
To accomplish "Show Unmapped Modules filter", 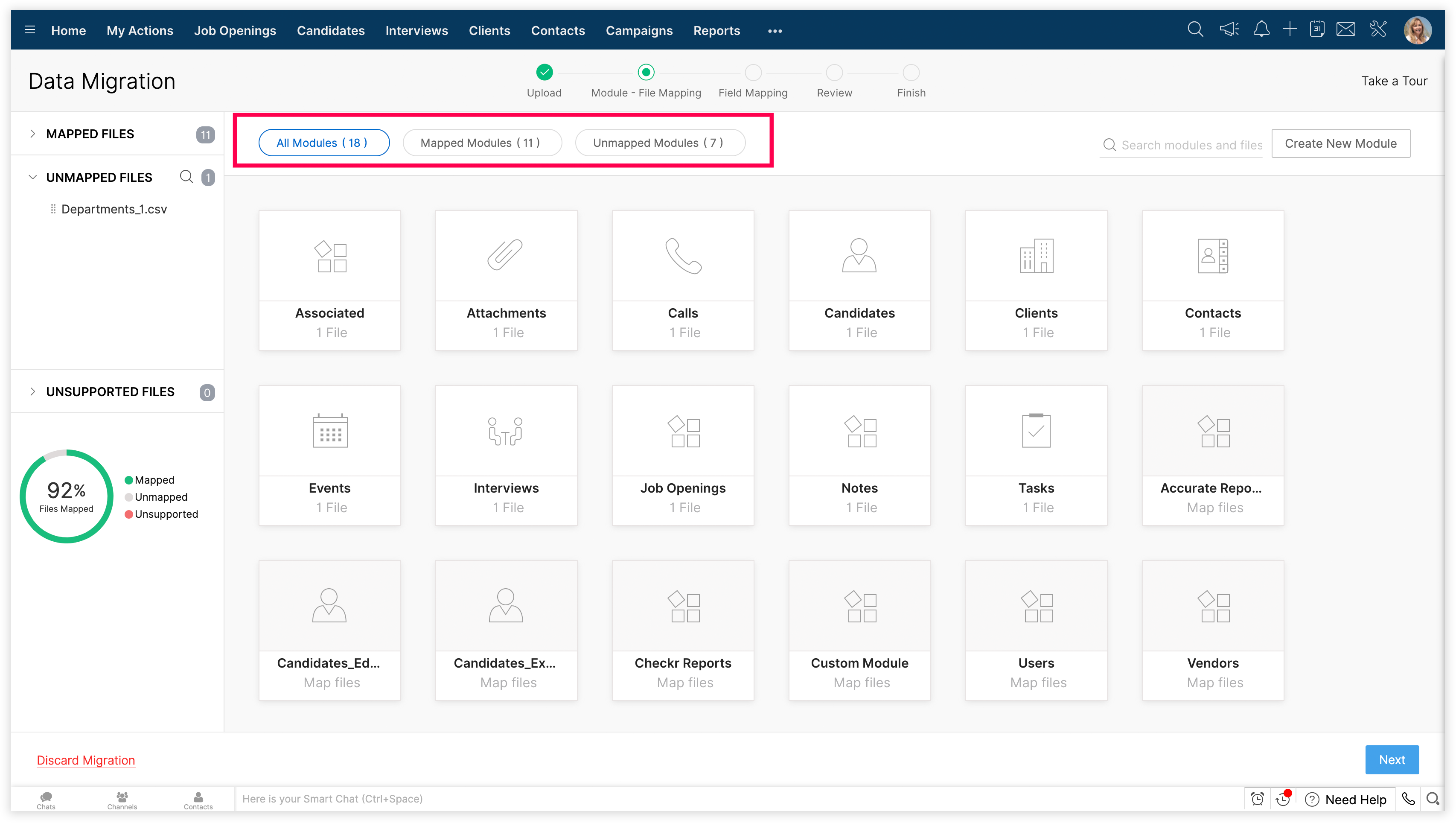I will tap(660, 143).
